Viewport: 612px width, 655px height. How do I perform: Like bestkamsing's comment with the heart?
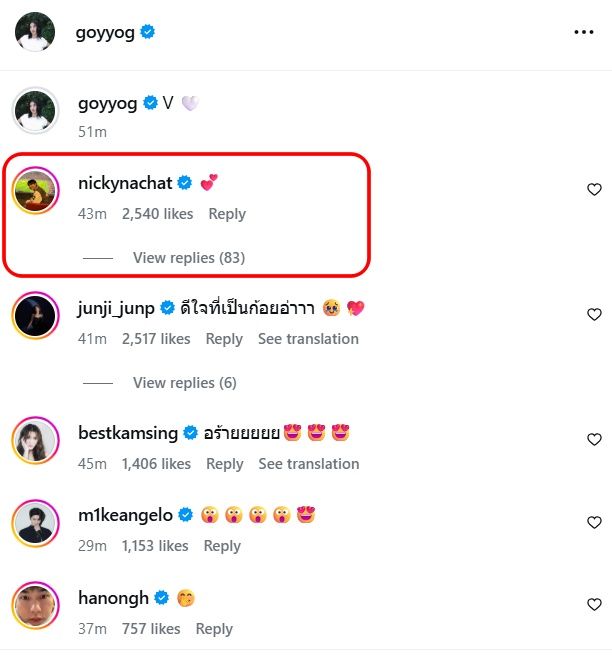pos(594,440)
